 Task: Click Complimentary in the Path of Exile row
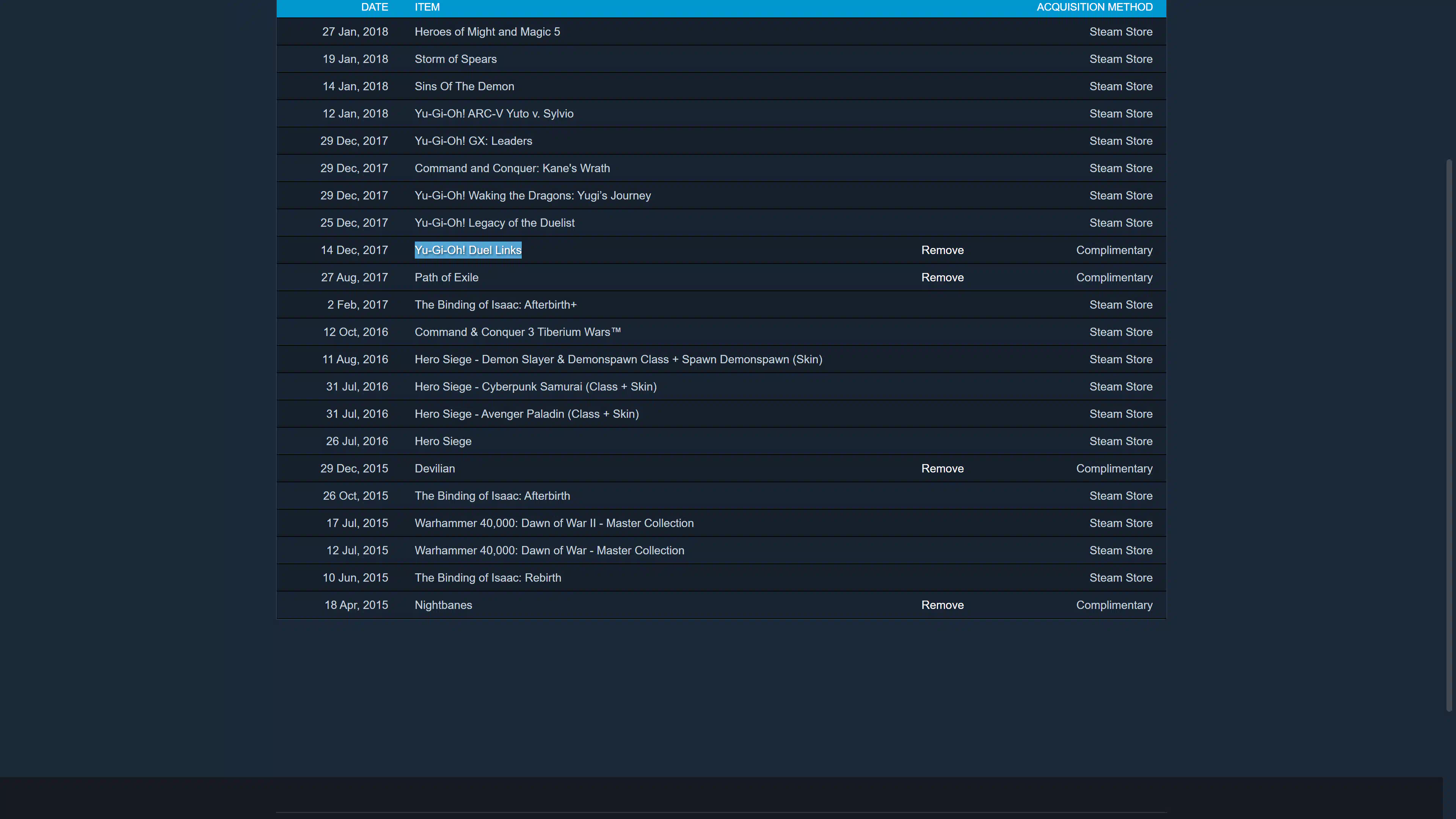point(1114,278)
